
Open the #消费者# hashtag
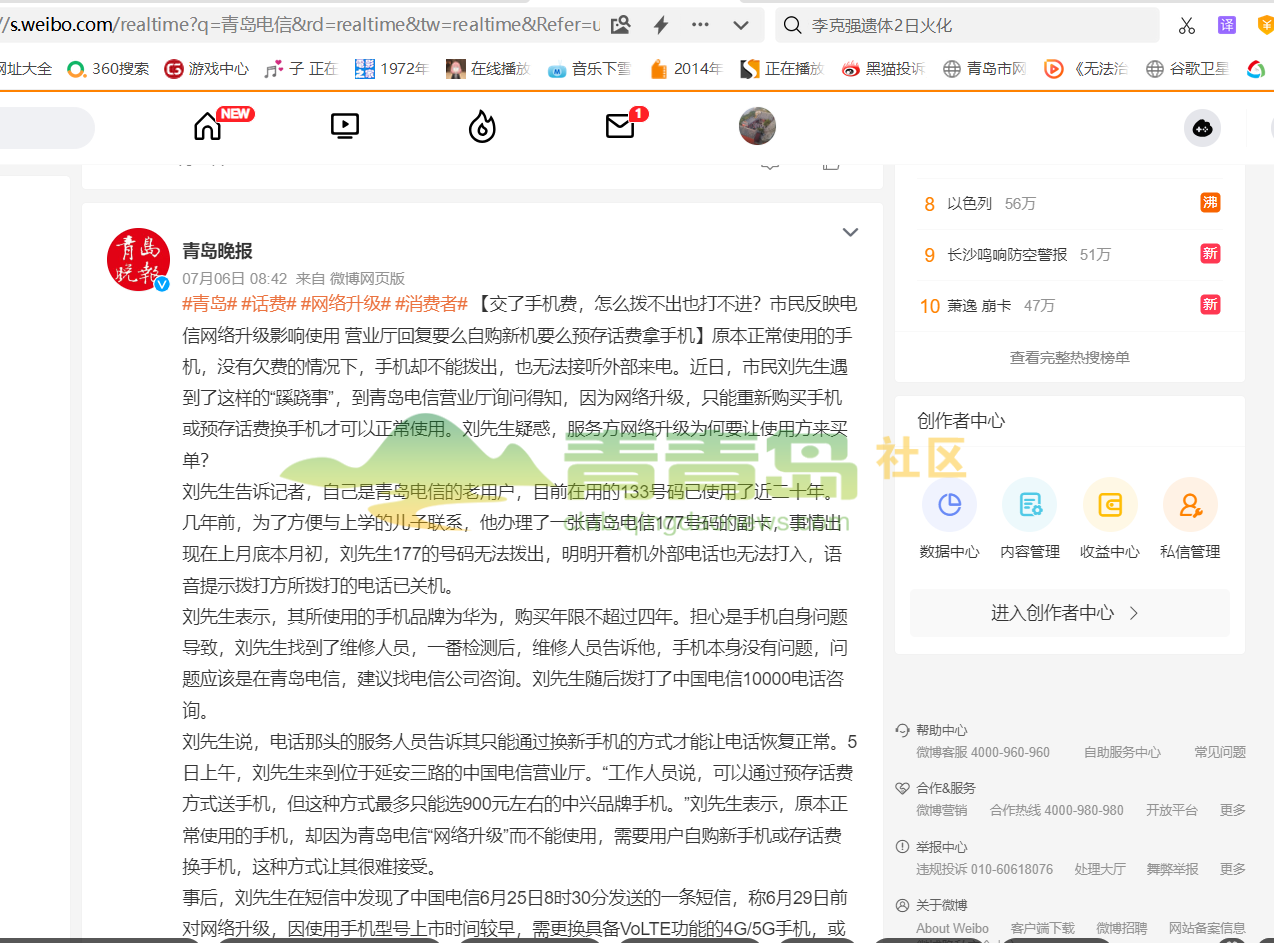tap(431, 304)
